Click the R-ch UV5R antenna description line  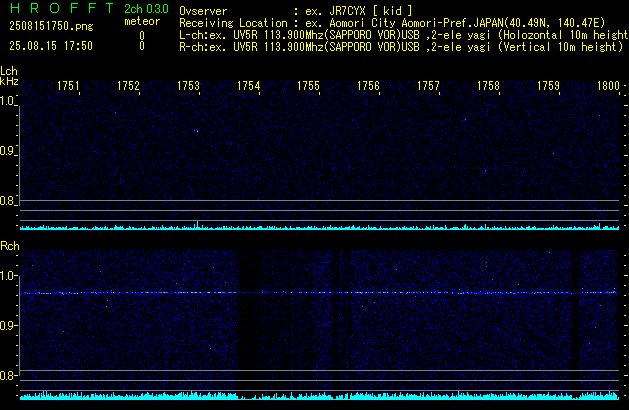tap(401, 47)
